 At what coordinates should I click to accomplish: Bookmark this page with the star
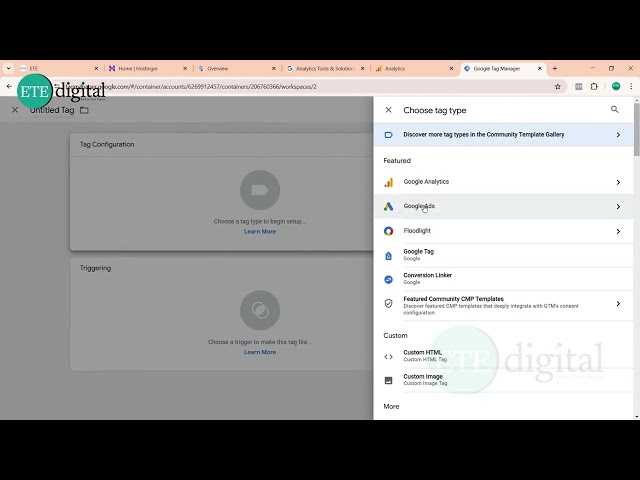558,87
